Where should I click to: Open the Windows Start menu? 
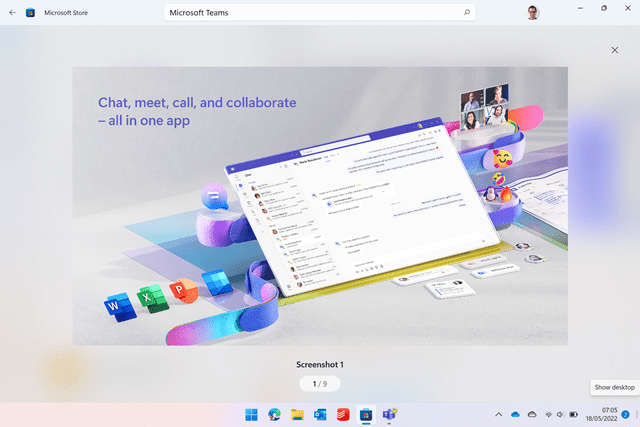[x=251, y=415]
